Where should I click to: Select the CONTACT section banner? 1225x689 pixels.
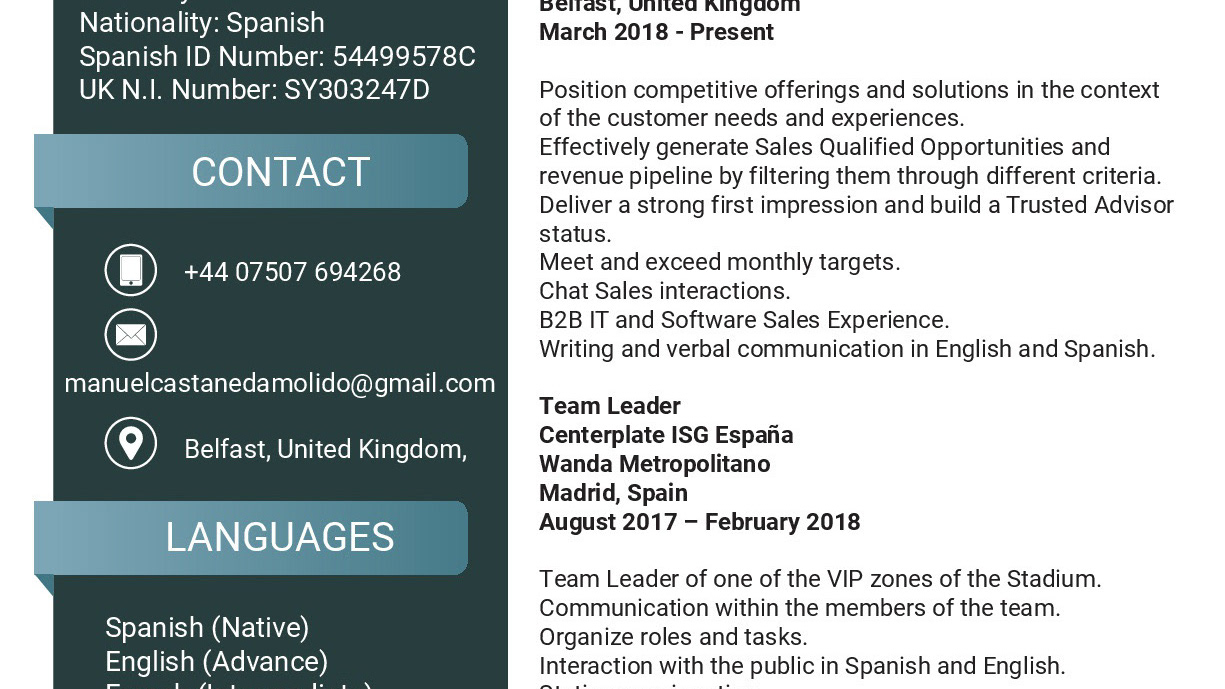251,171
